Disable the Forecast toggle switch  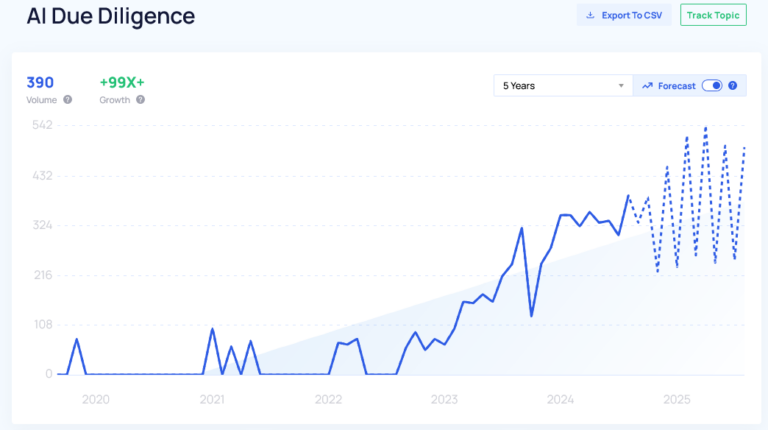click(x=711, y=86)
